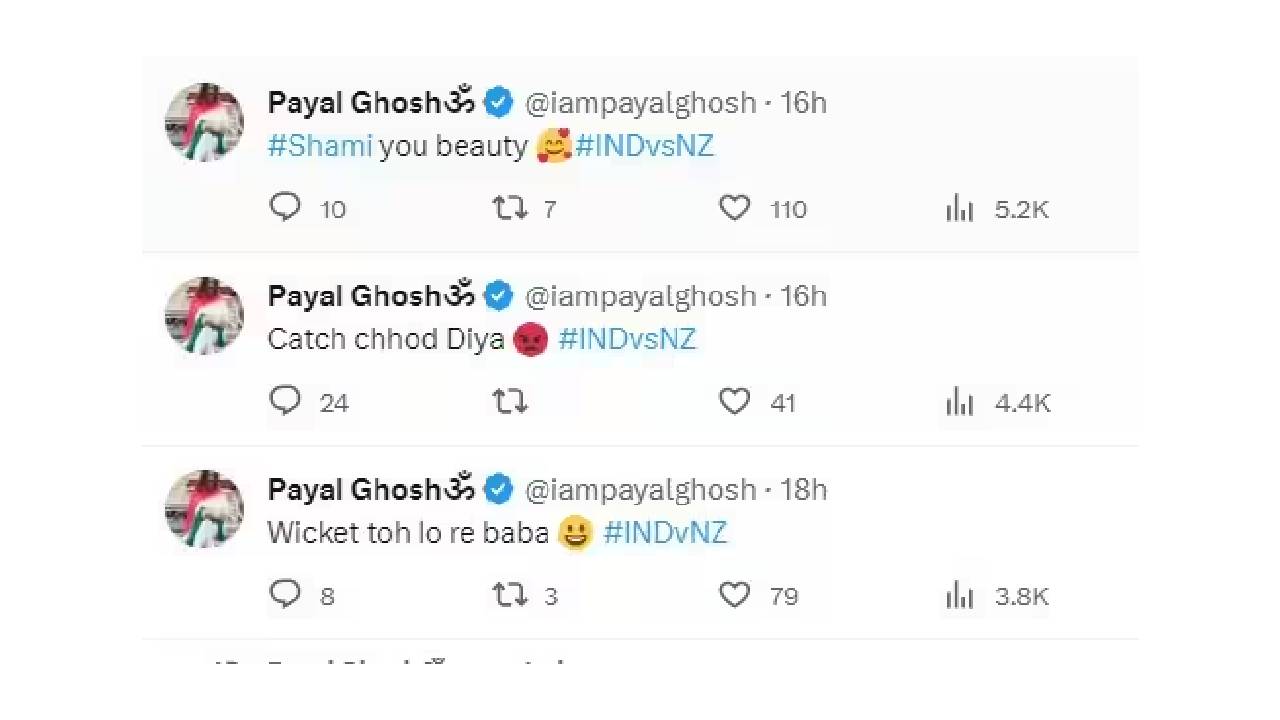The width and height of the screenshot is (1280, 720).
Task: Open the 18h timestamp of the Wicket tweet
Action: (803, 489)
